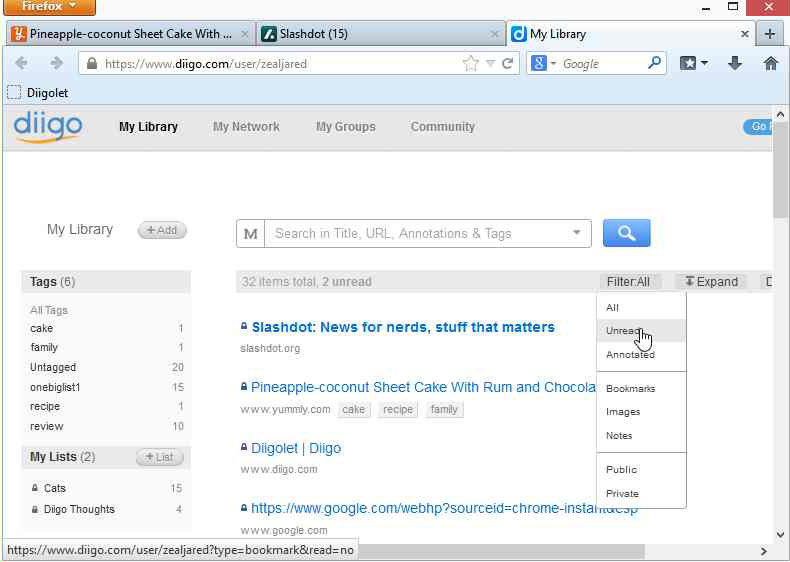The width and height of the screenshot is (790, 562).
Task: Open the Google search engine selector
Action: click(543, 64)
